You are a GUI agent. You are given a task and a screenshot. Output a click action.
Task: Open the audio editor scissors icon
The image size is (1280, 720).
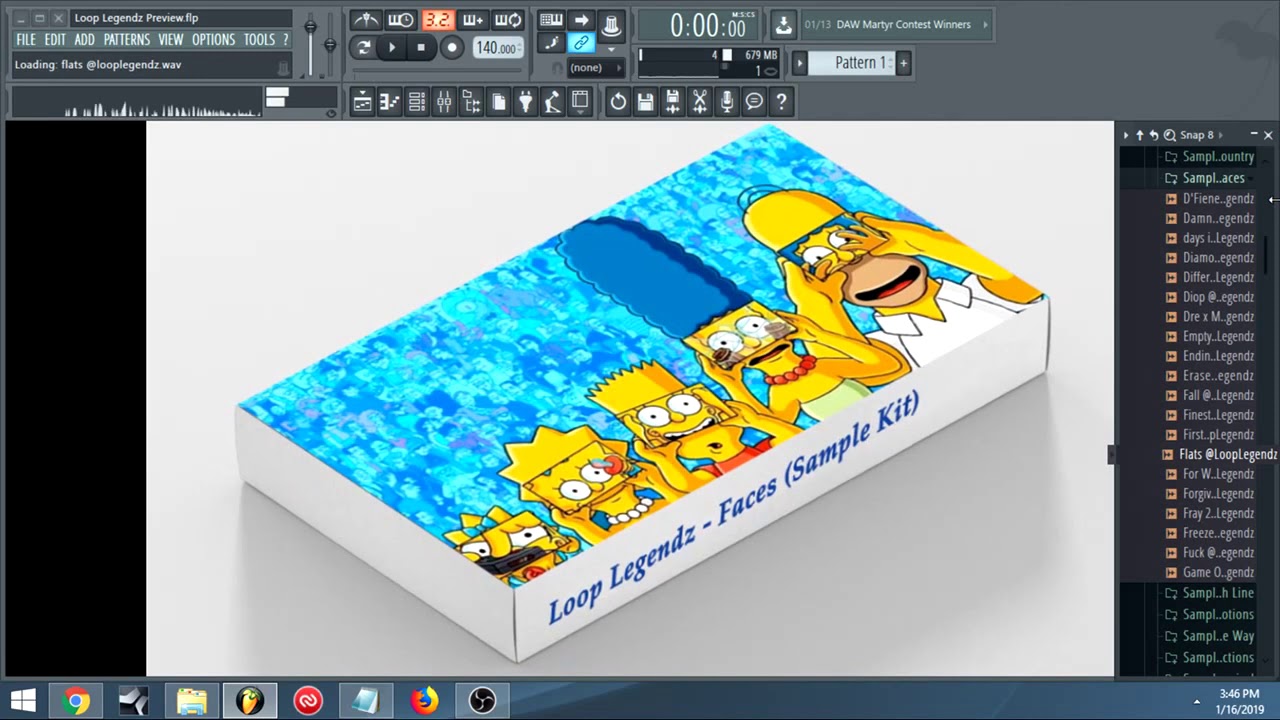(x=699, y=101)
